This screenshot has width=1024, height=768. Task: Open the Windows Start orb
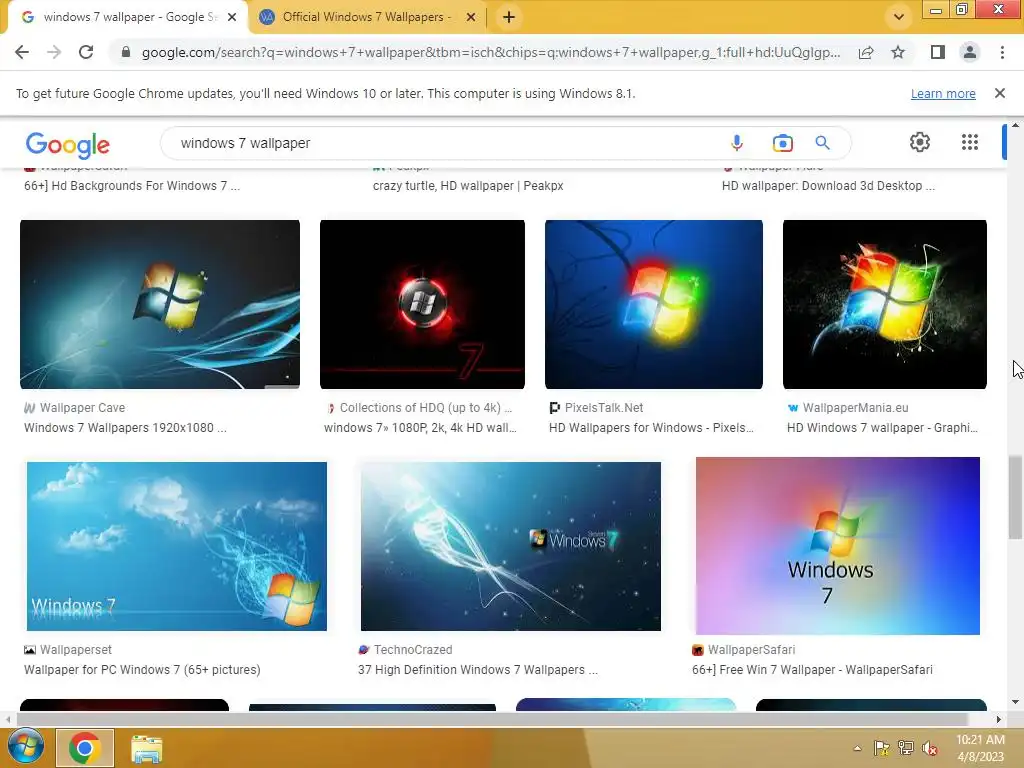24,748
